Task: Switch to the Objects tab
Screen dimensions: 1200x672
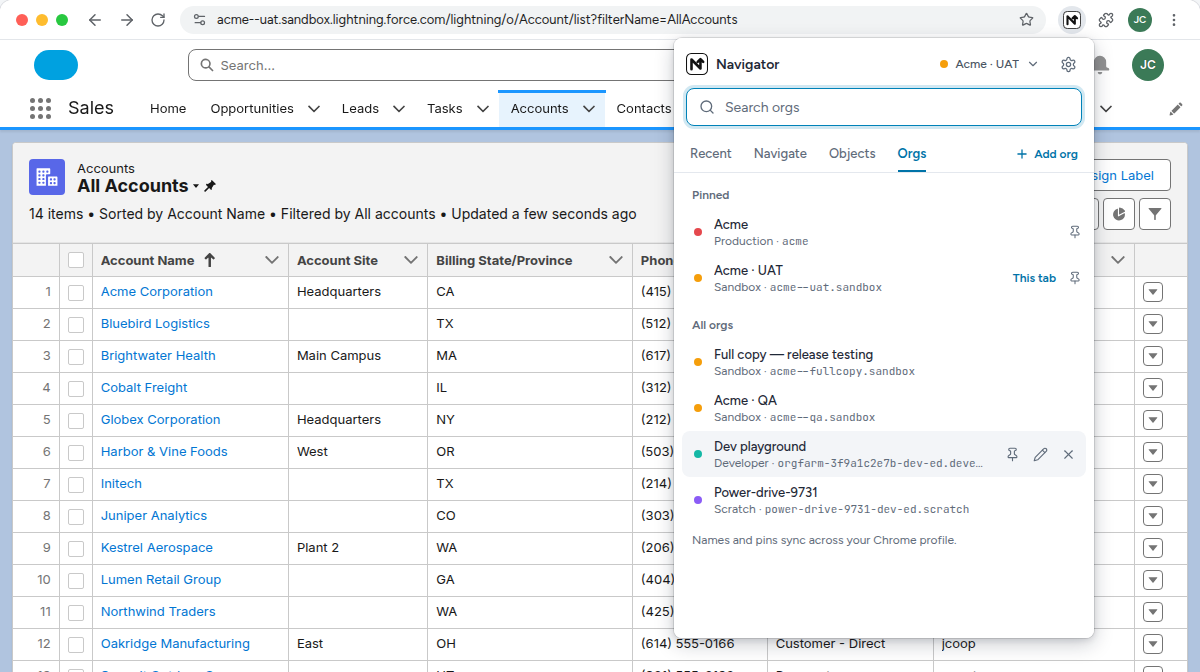Action: [852, 154]
